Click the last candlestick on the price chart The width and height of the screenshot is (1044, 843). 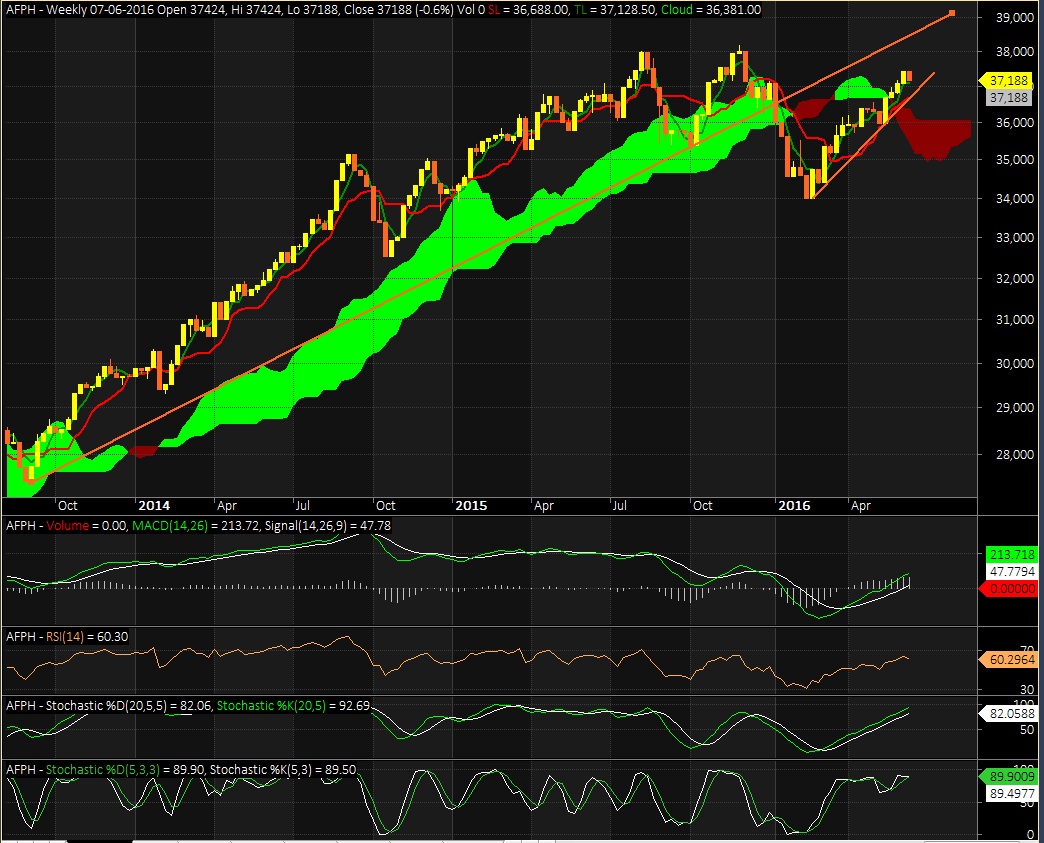(909, 77)
